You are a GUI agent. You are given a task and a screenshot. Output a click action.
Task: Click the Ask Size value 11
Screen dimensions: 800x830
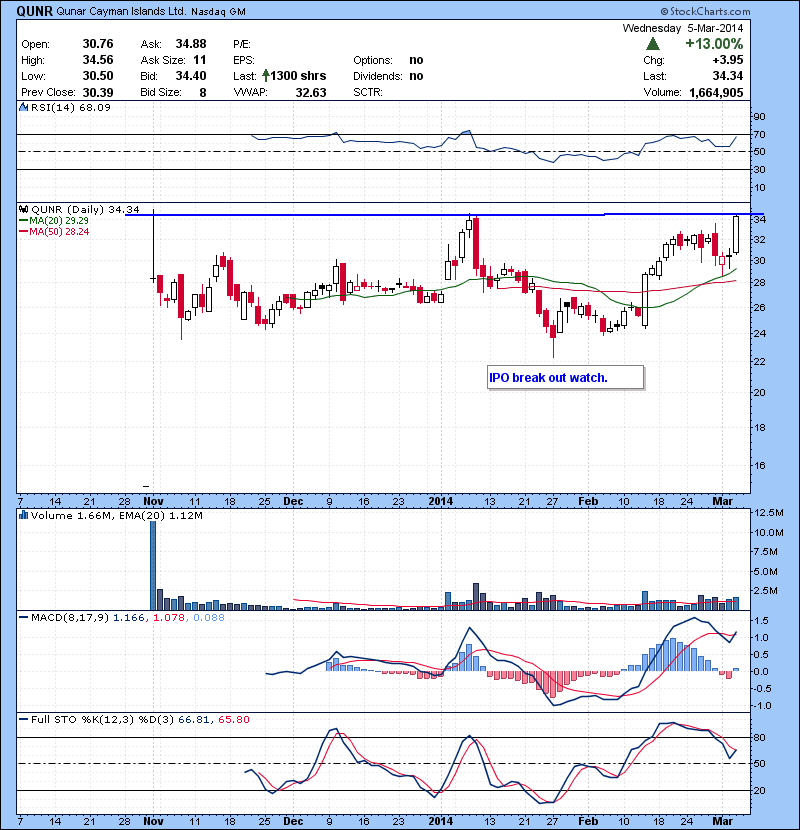coord(200,60)
